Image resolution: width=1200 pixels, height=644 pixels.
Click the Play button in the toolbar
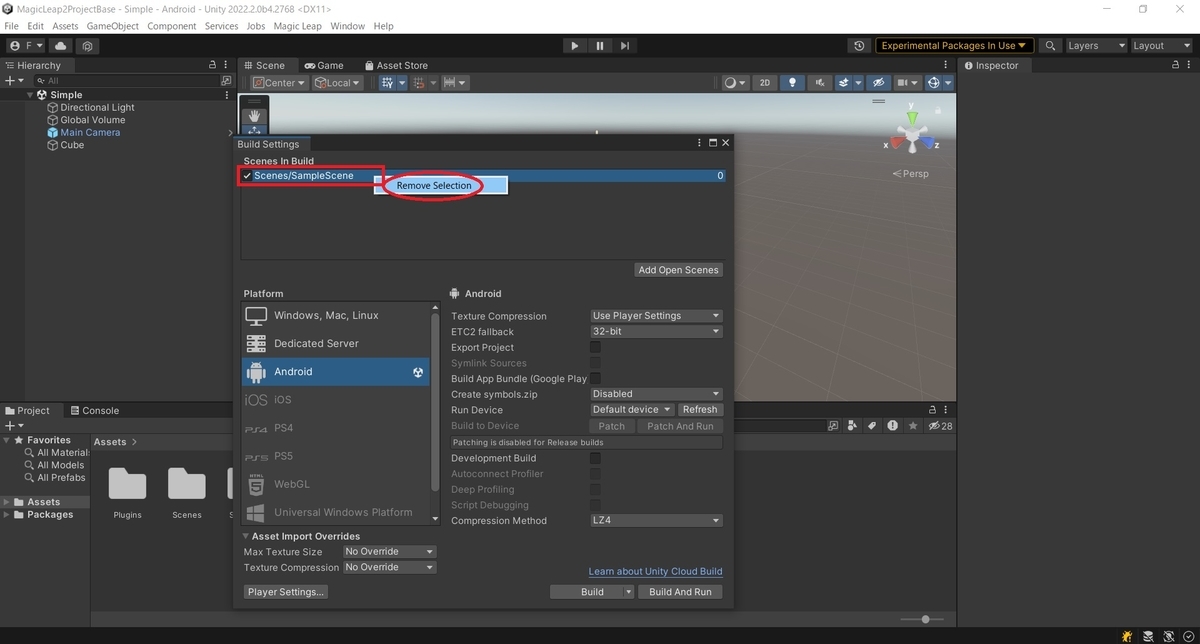click(574, 46)
